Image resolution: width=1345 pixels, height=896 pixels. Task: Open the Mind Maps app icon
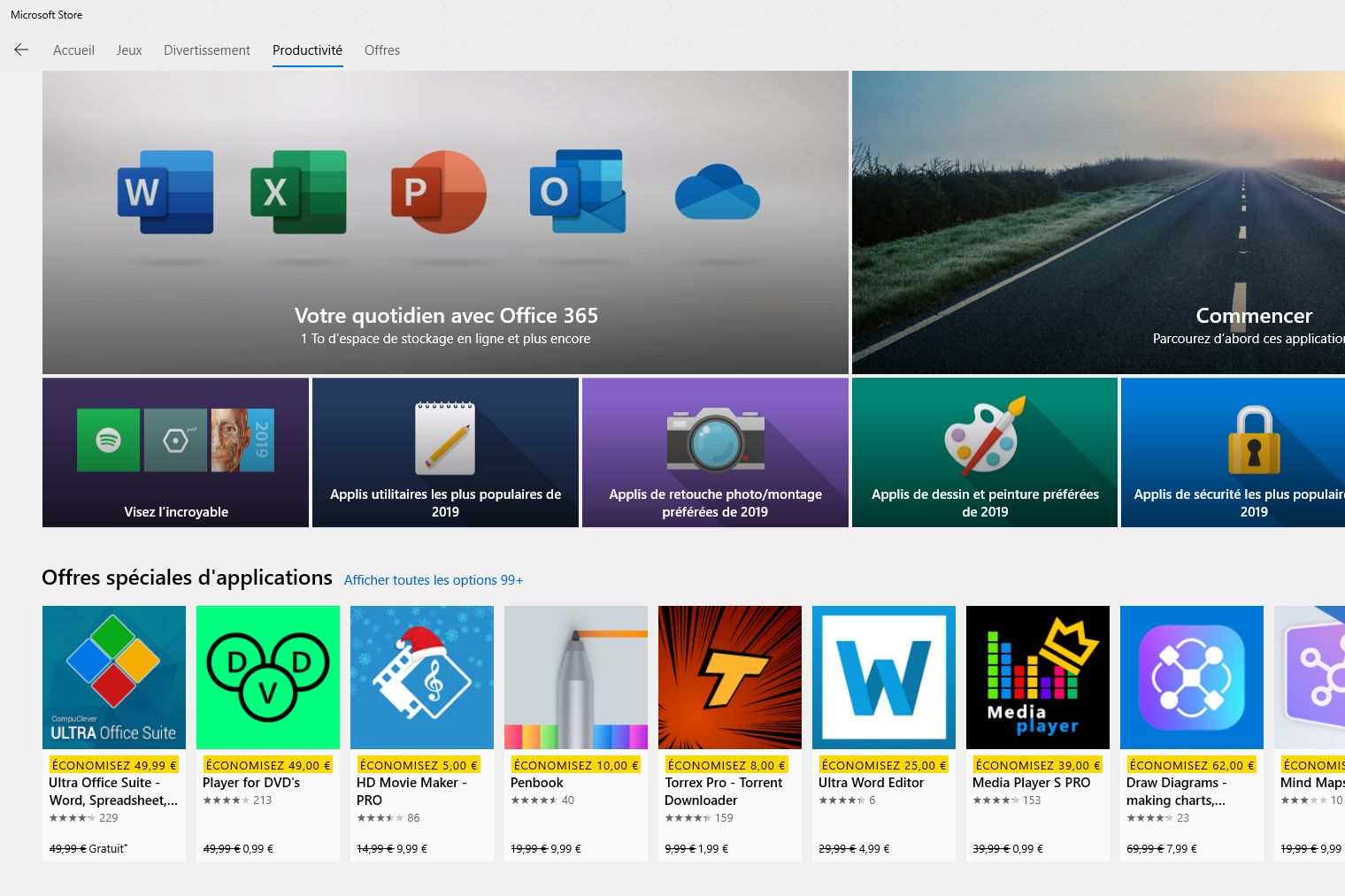click(x=1310, y=678)
